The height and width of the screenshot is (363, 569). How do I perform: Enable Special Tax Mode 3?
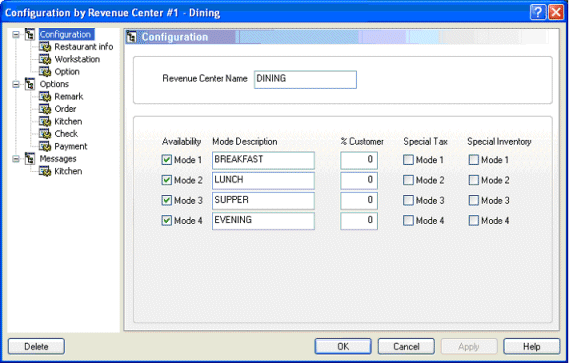408,200
